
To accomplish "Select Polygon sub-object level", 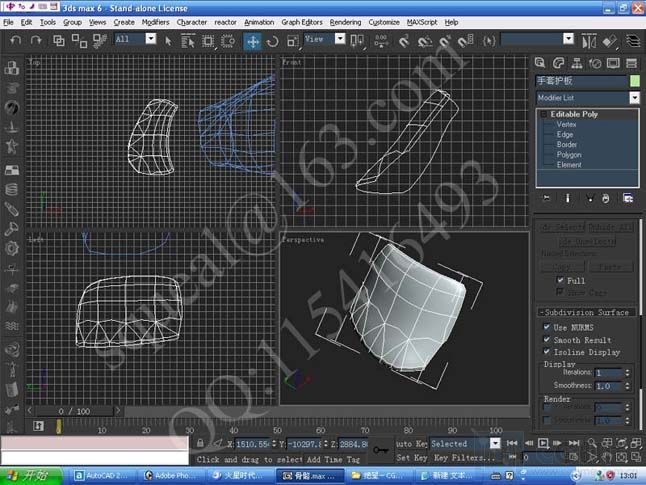I will 569,155.
